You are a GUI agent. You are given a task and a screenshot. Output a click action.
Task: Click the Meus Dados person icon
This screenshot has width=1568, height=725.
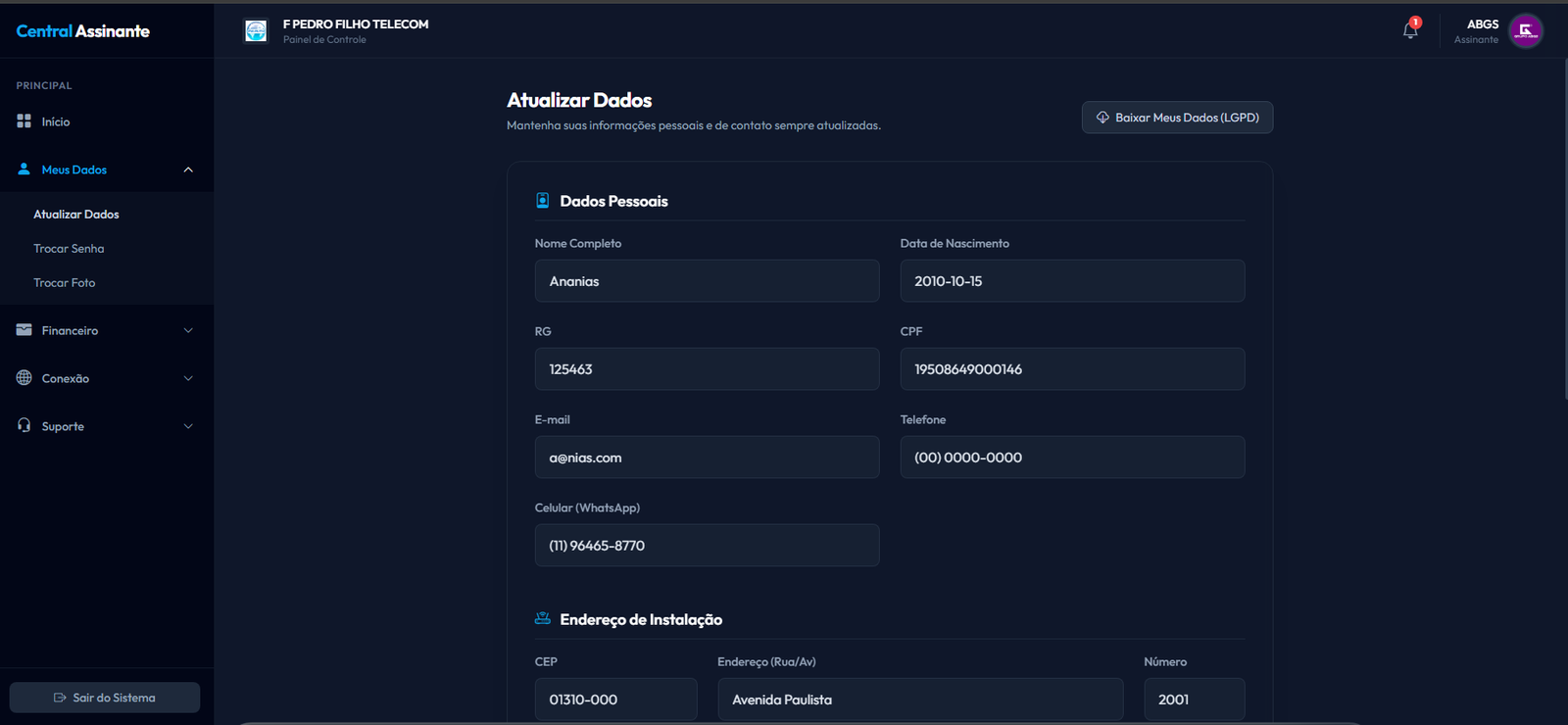pos(24,169)
